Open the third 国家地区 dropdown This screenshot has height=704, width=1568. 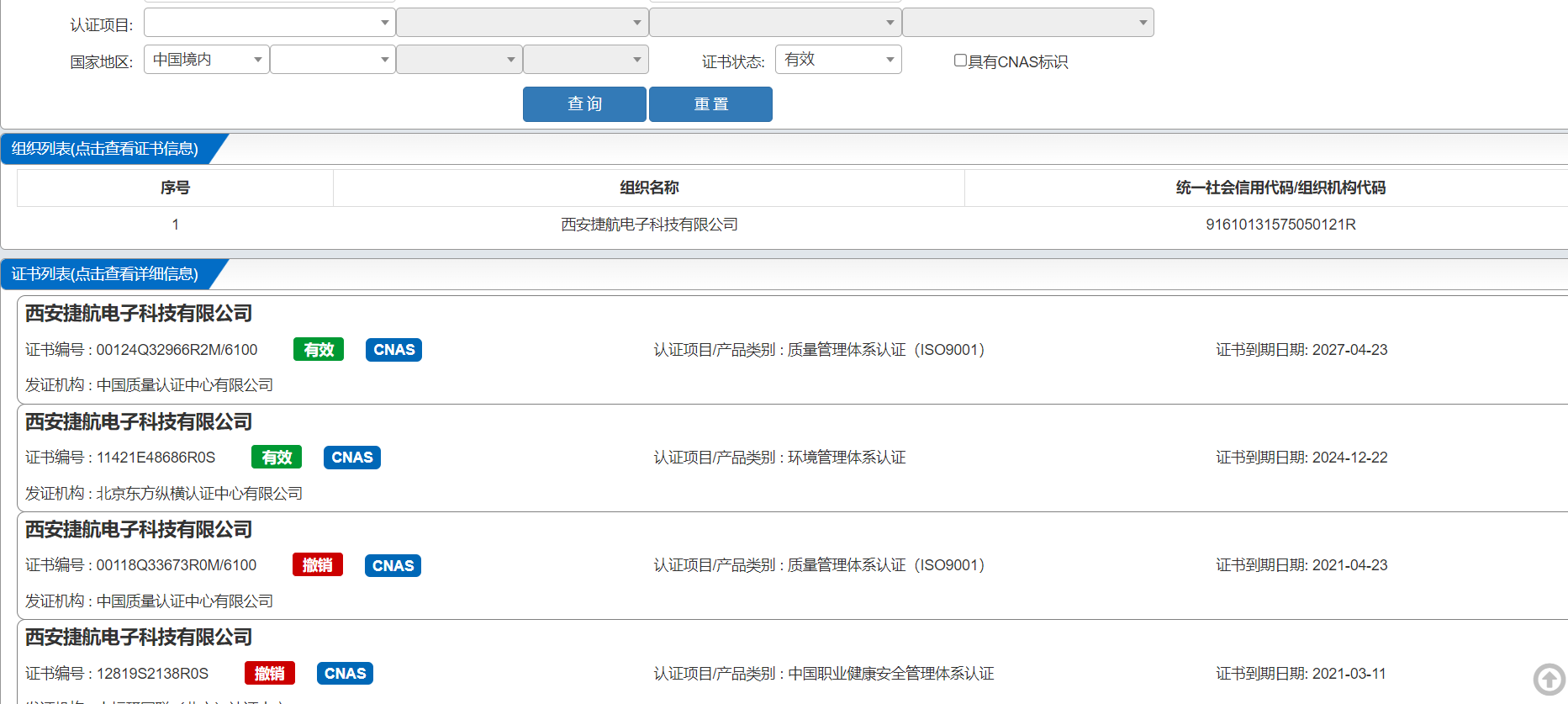click(x=459, y=60)
